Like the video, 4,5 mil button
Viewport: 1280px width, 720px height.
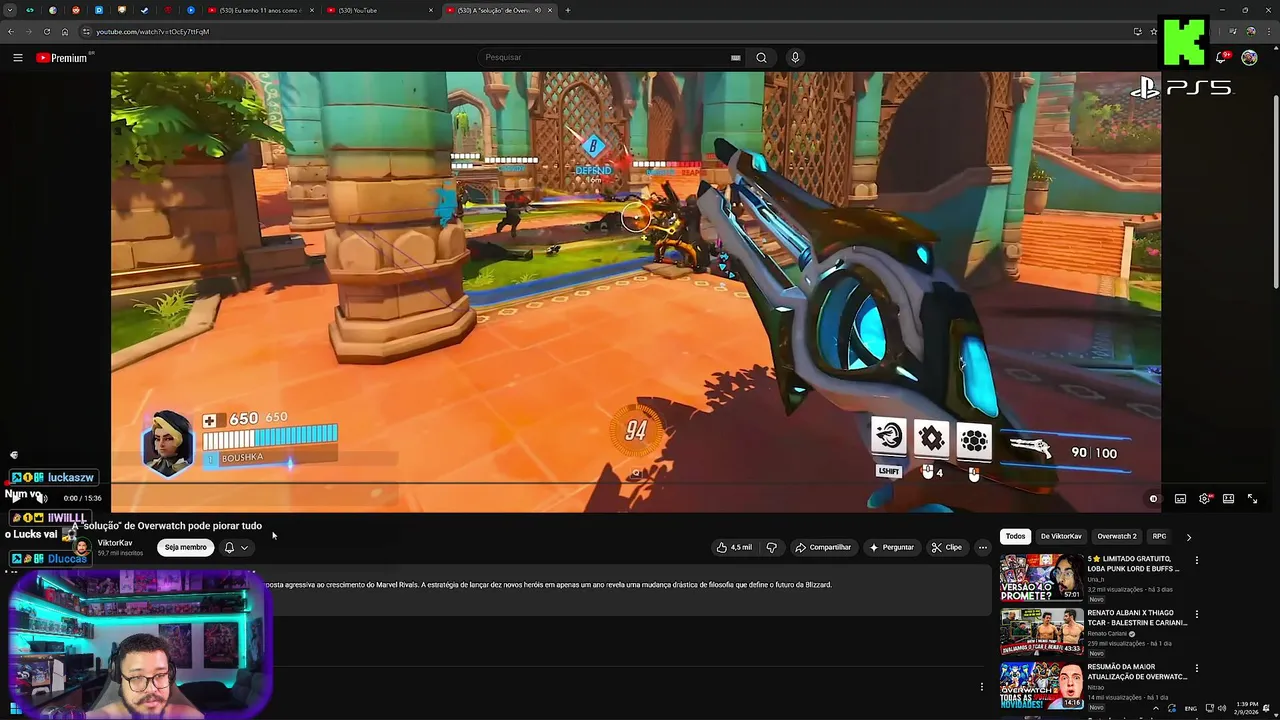[734, 547]
